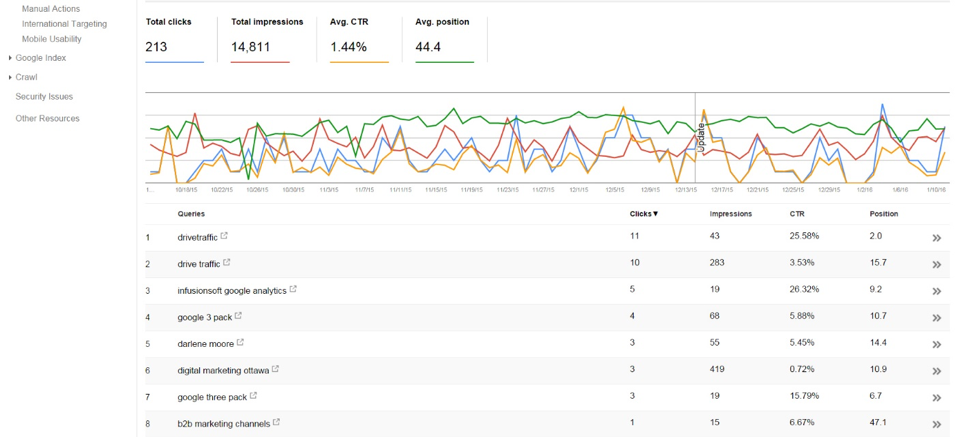Toggle the Avg. CTR metric
Image resolution: width=972 pixels, height=437 pixels.
click(359, 39)
